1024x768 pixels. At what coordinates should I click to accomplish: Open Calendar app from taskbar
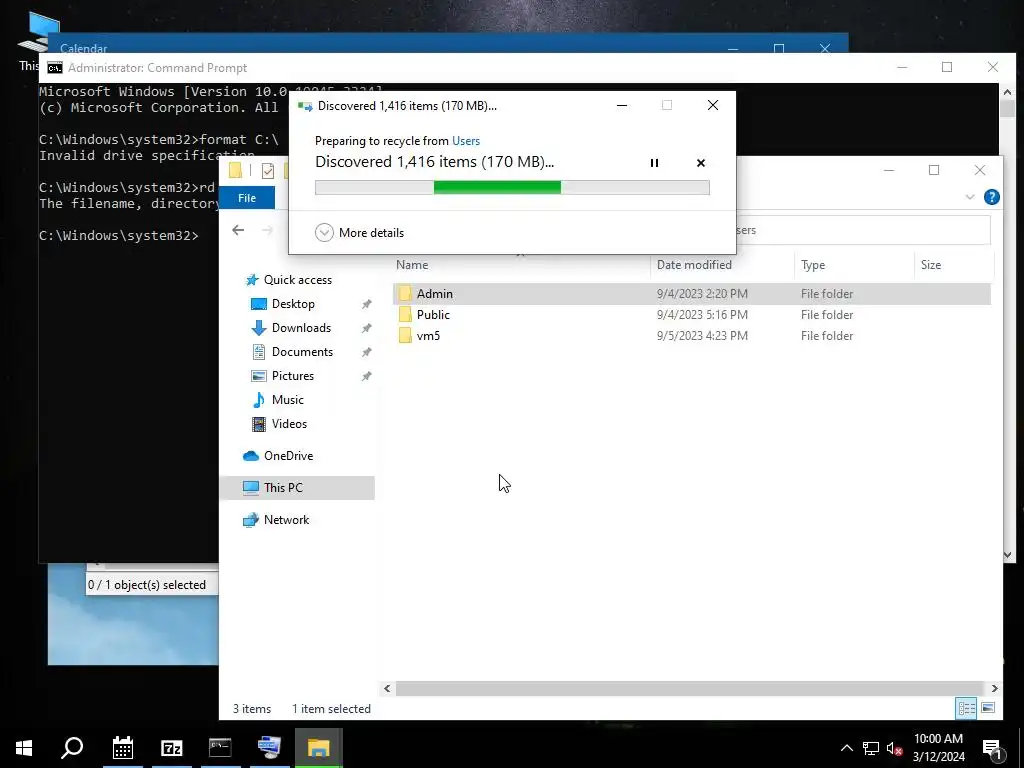pos(123,748)
